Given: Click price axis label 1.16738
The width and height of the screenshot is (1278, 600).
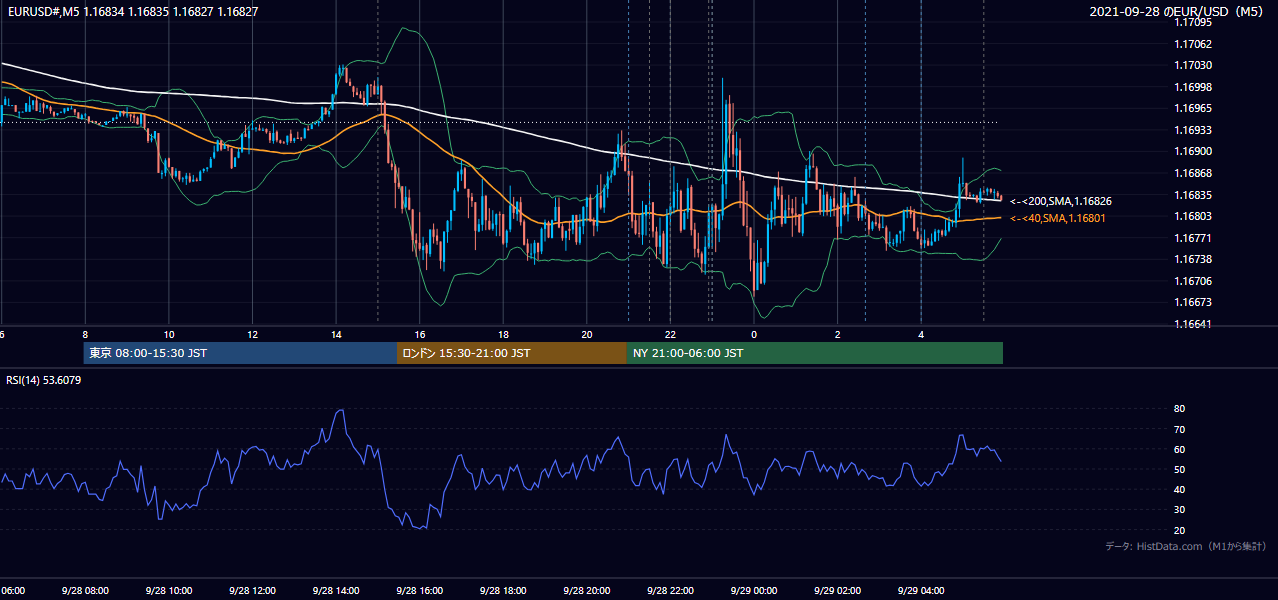Looking at the screenshot, I should 1193,259.
